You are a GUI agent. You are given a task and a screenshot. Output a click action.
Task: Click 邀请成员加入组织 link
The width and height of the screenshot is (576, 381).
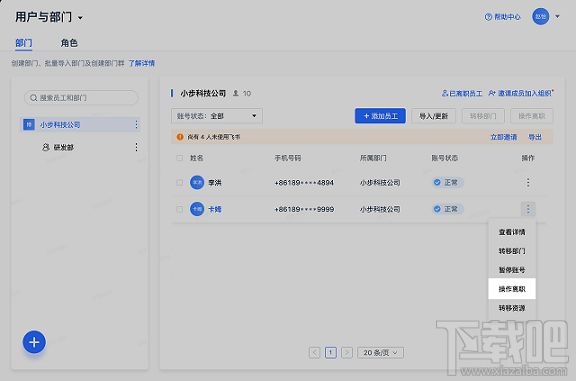pos(521,93)
